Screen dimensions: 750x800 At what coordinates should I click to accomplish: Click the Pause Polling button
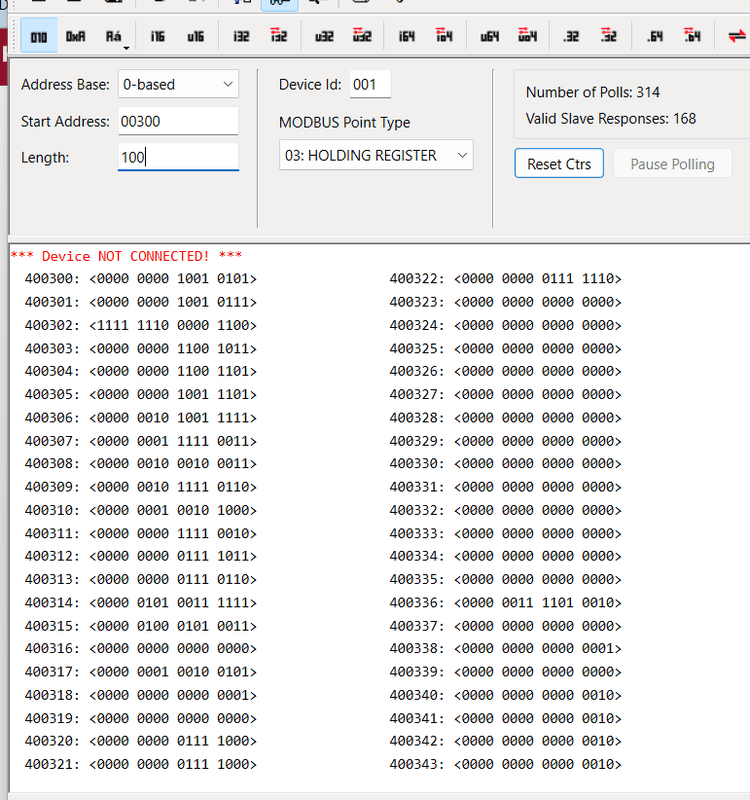click(x=672, y=164)
